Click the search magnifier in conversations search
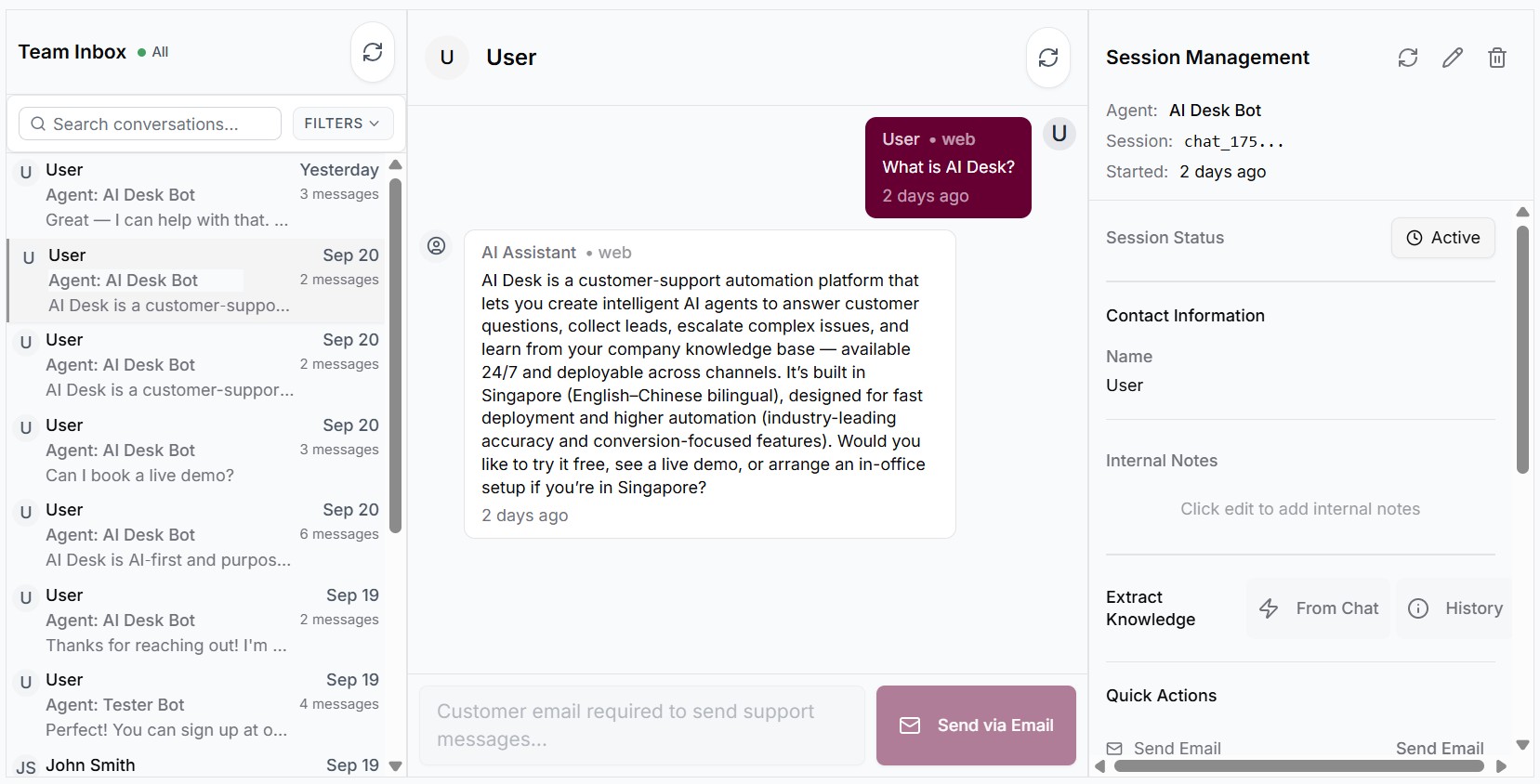 point(37,124)
